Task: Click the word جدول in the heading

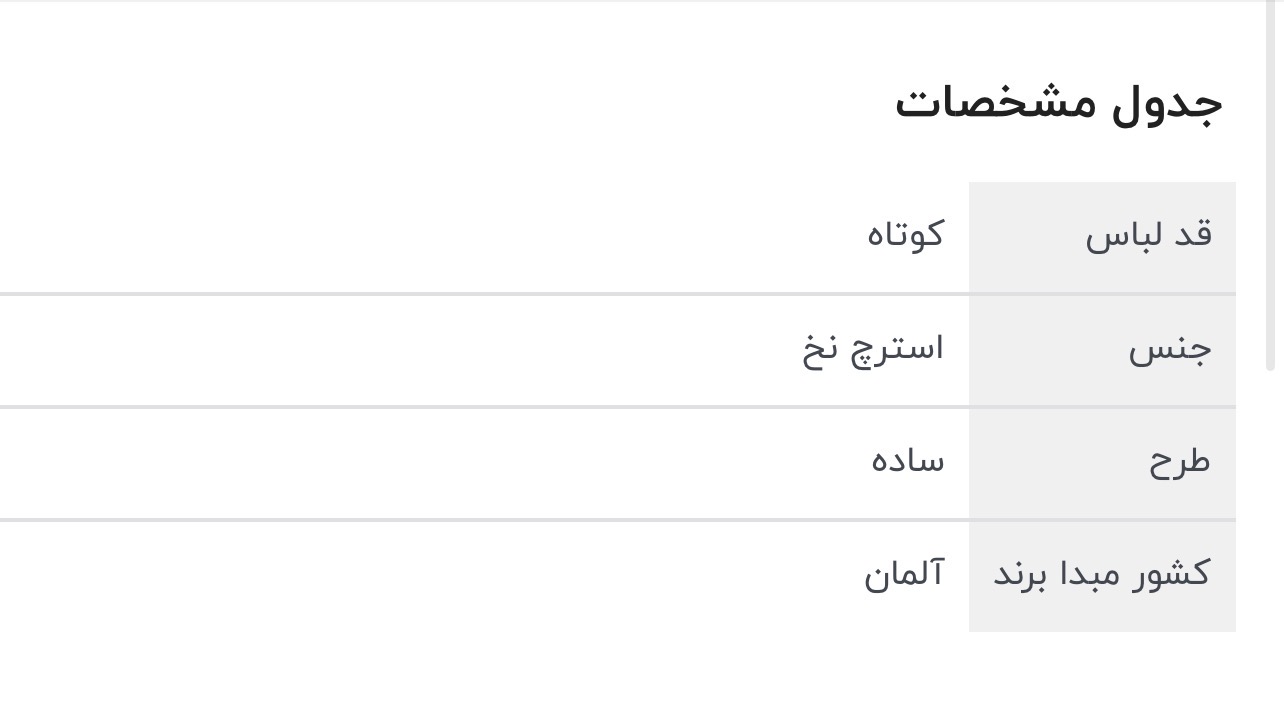Action: (1168, 103)
